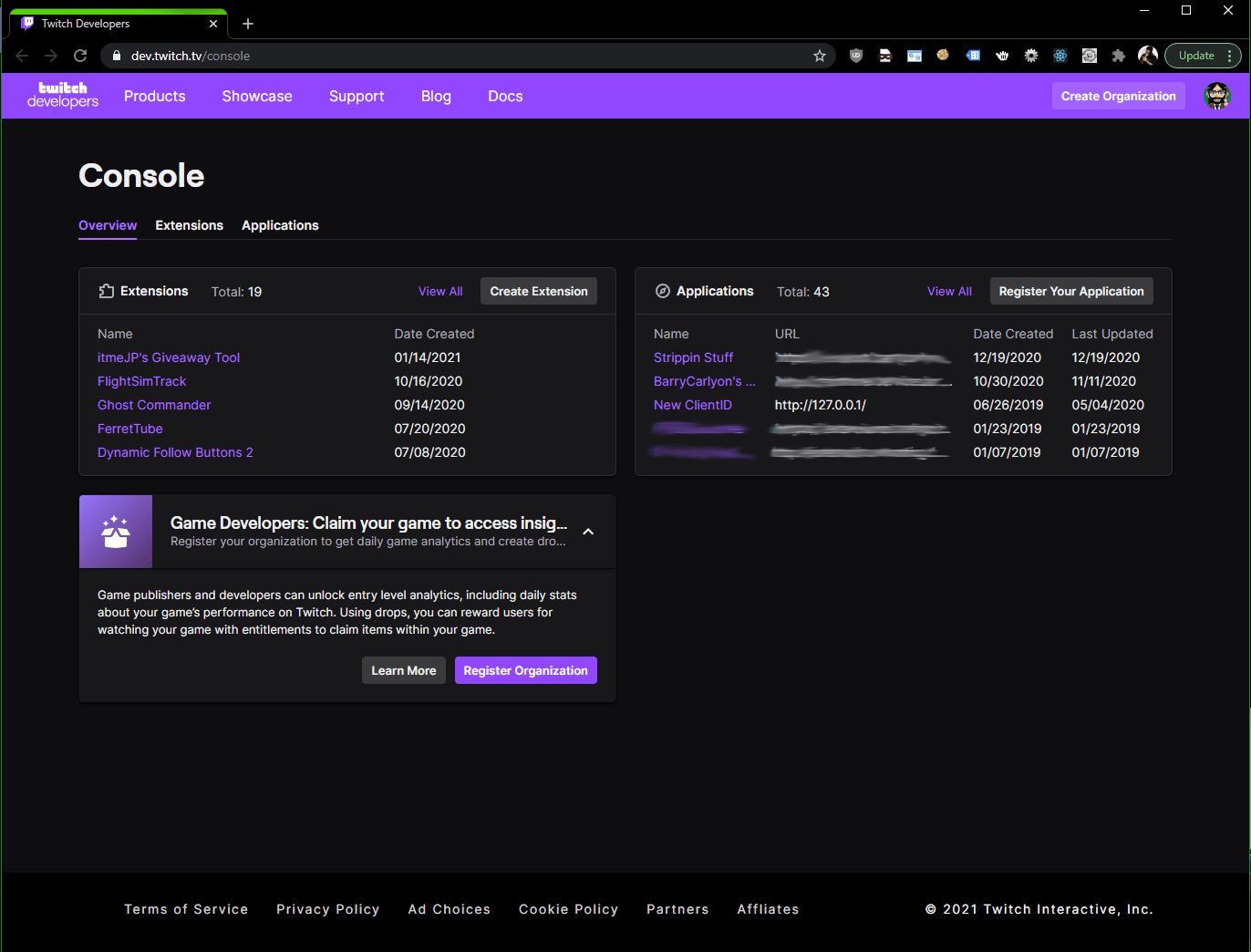Click the blue window extension icon
Viewport: 1251px width, 952px height.
coord(915,56)
